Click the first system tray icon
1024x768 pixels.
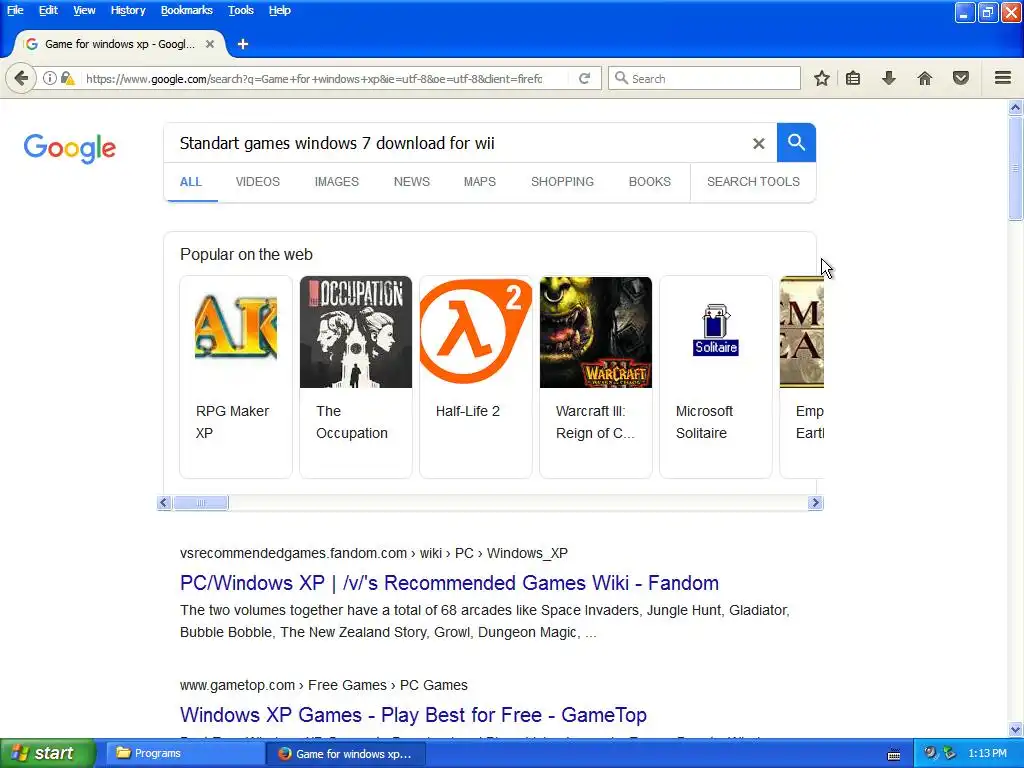931,753
